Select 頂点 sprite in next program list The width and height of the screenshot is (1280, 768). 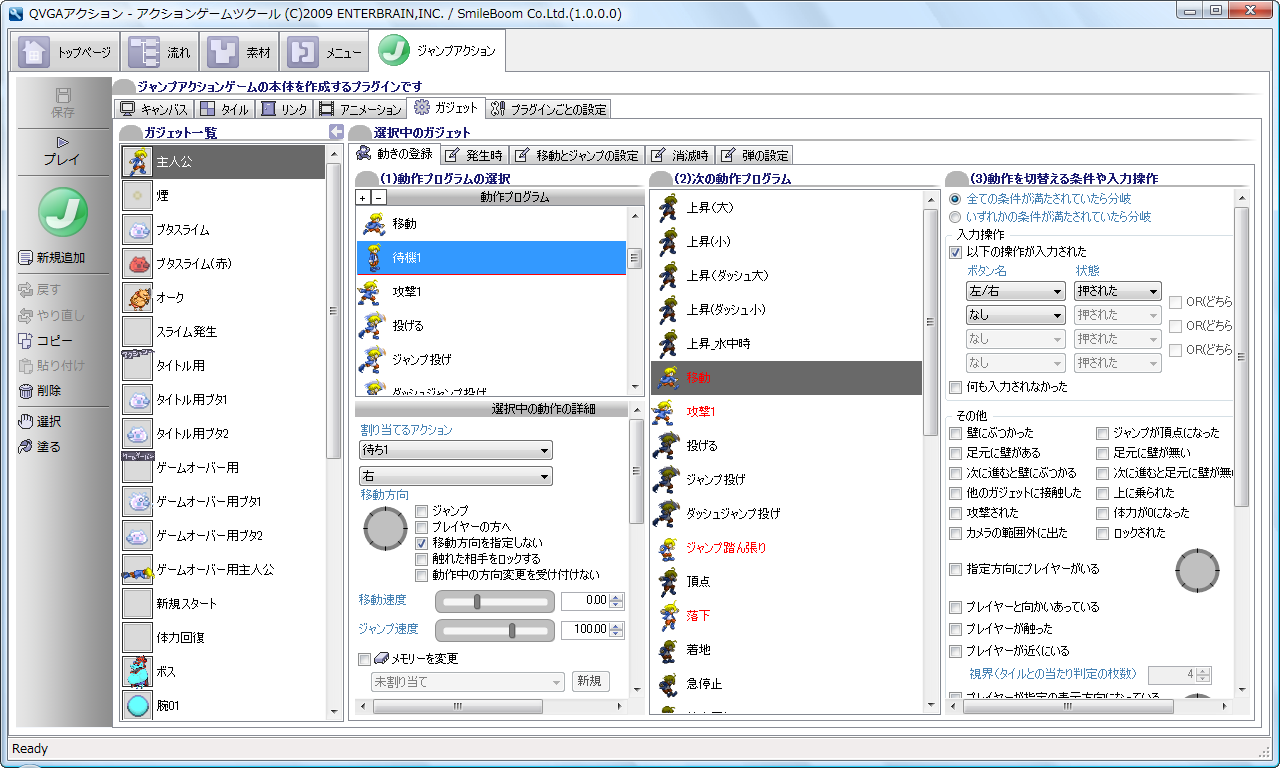(667, 582)
